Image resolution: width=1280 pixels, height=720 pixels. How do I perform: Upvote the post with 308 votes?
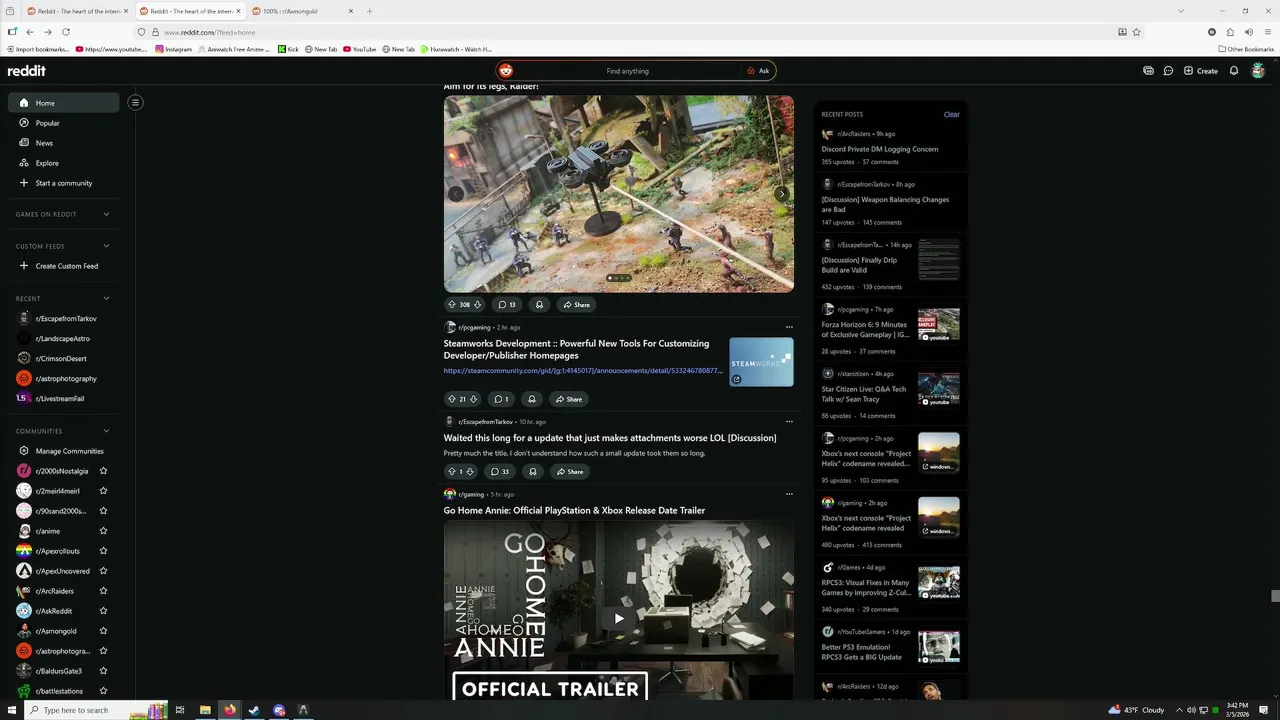452,304
